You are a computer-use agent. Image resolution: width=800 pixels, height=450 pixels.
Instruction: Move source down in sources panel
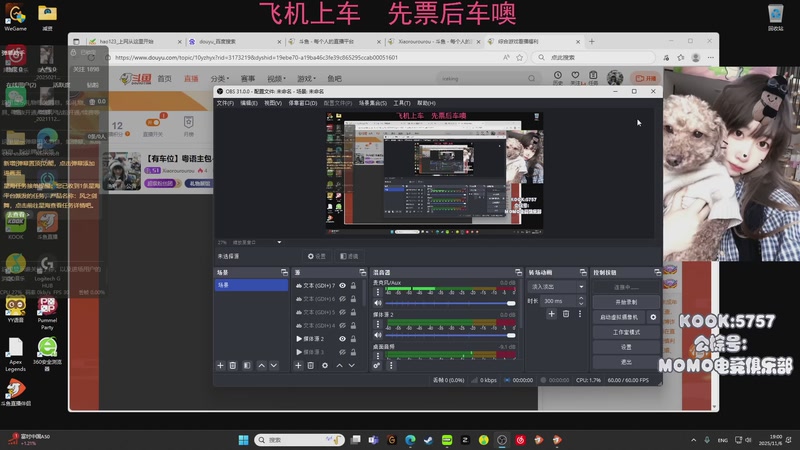pos(352,365)
